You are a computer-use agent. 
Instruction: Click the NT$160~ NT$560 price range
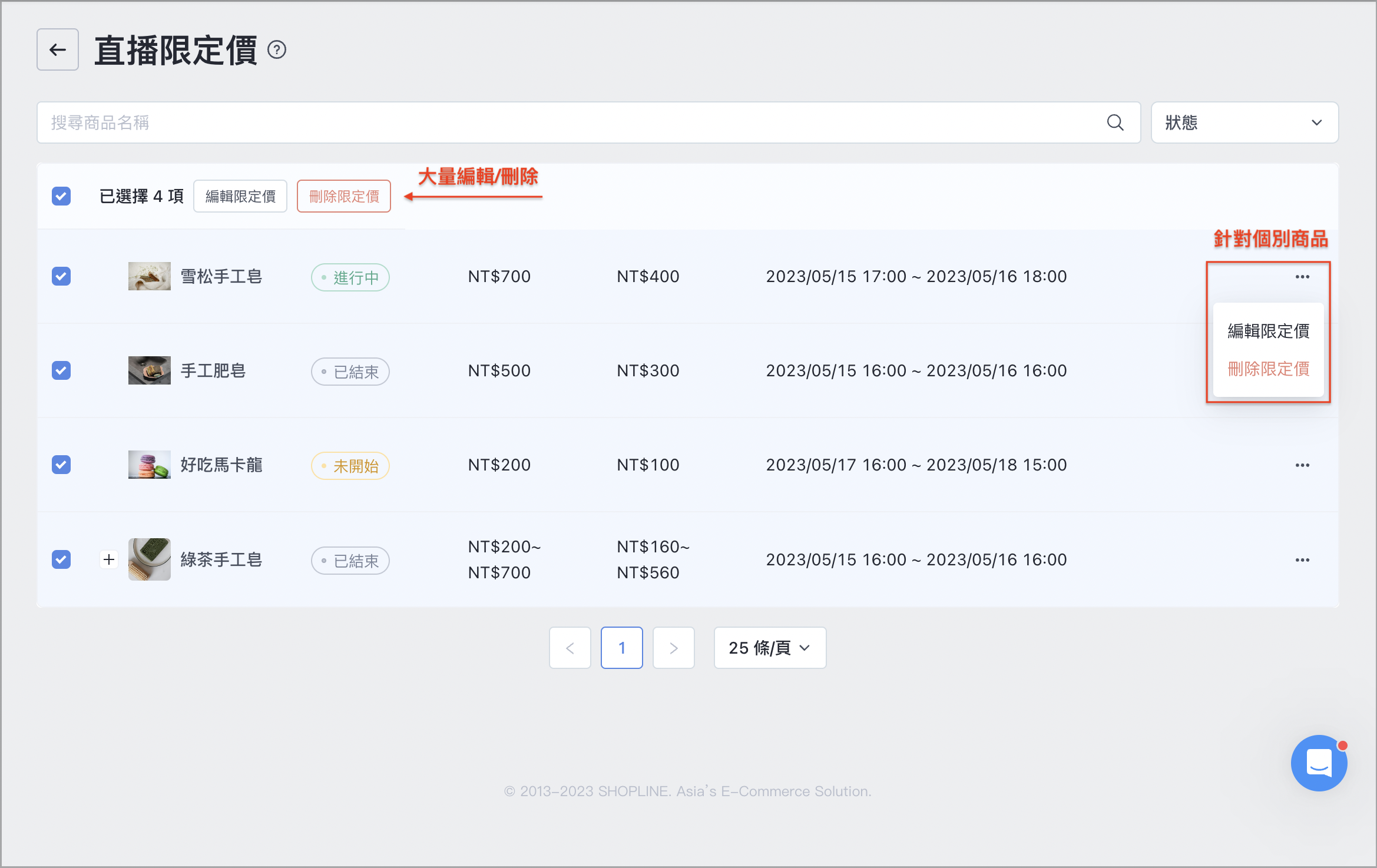(653, 559)
